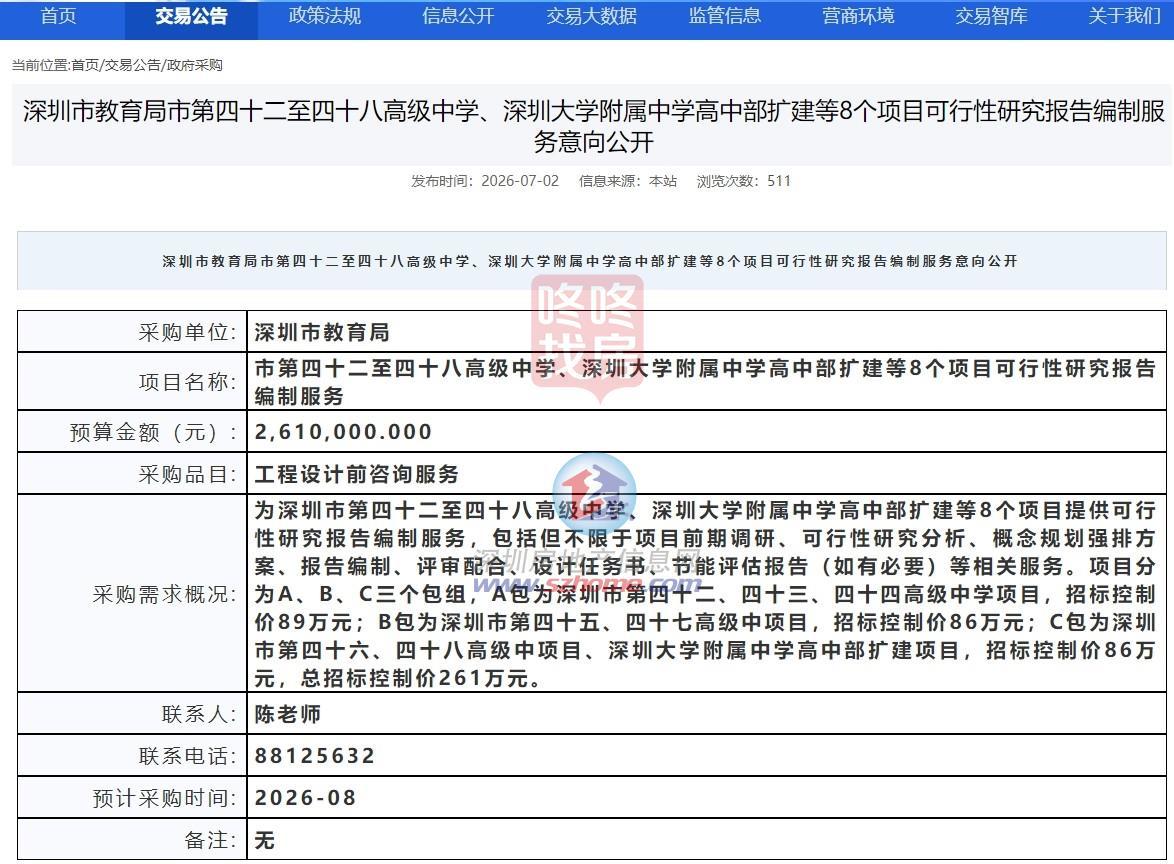Select the planned date 2026-08
The image size is (1174, 864).
click(x=305, y=797)
